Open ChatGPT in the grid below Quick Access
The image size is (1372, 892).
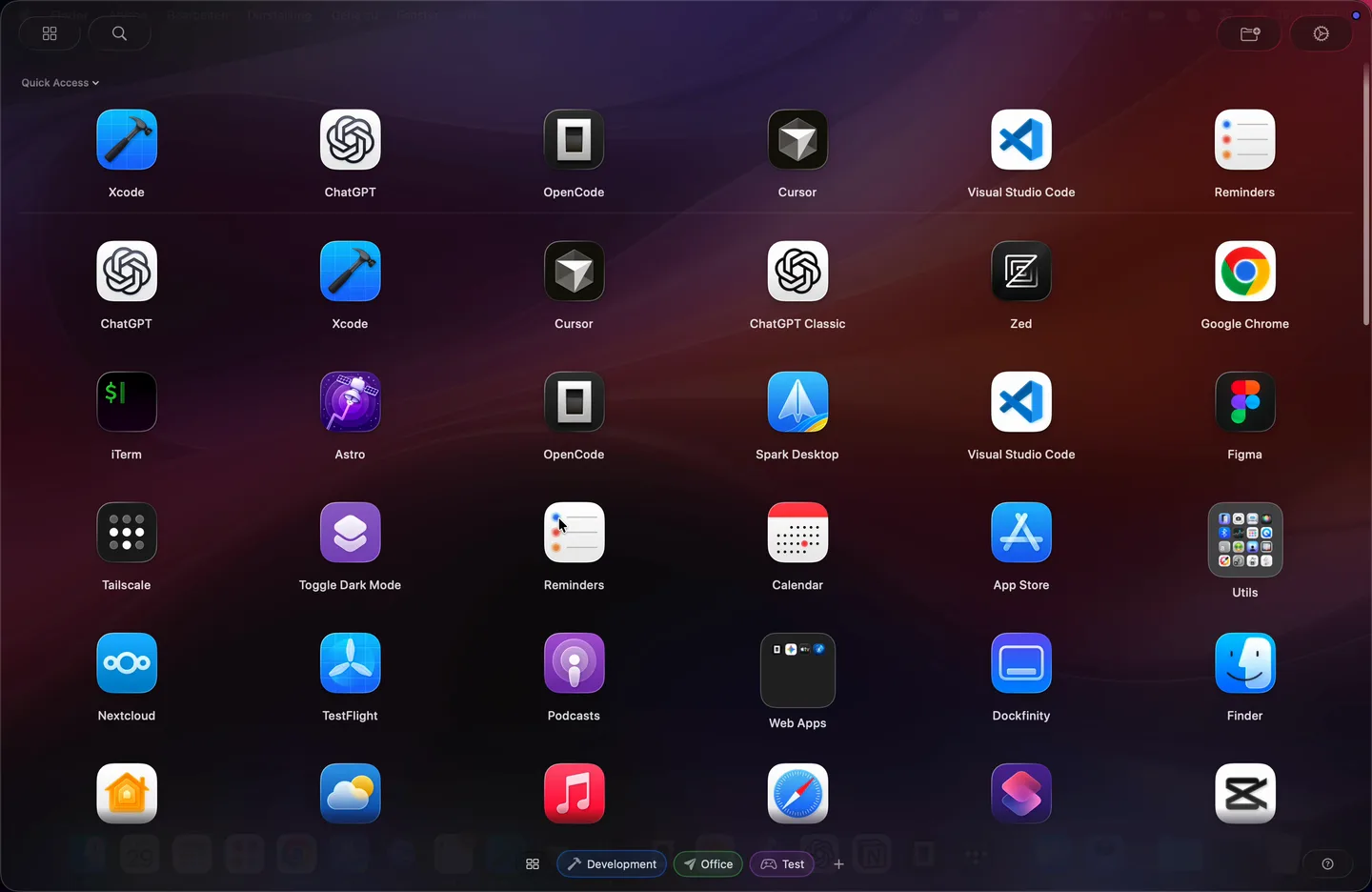pos(127,272)
